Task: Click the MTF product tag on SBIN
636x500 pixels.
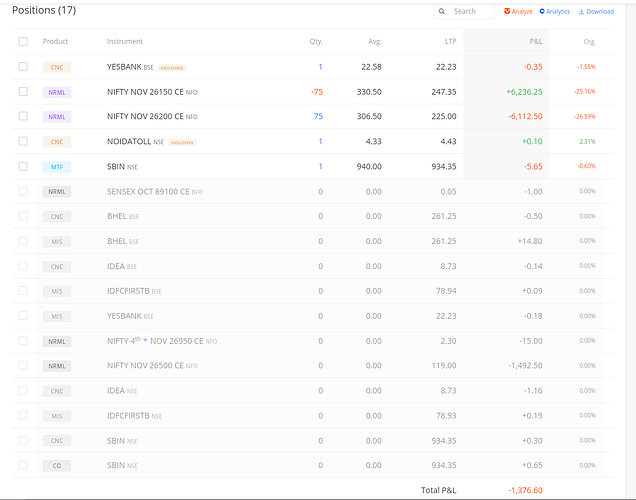Action: tap(57, 166)
